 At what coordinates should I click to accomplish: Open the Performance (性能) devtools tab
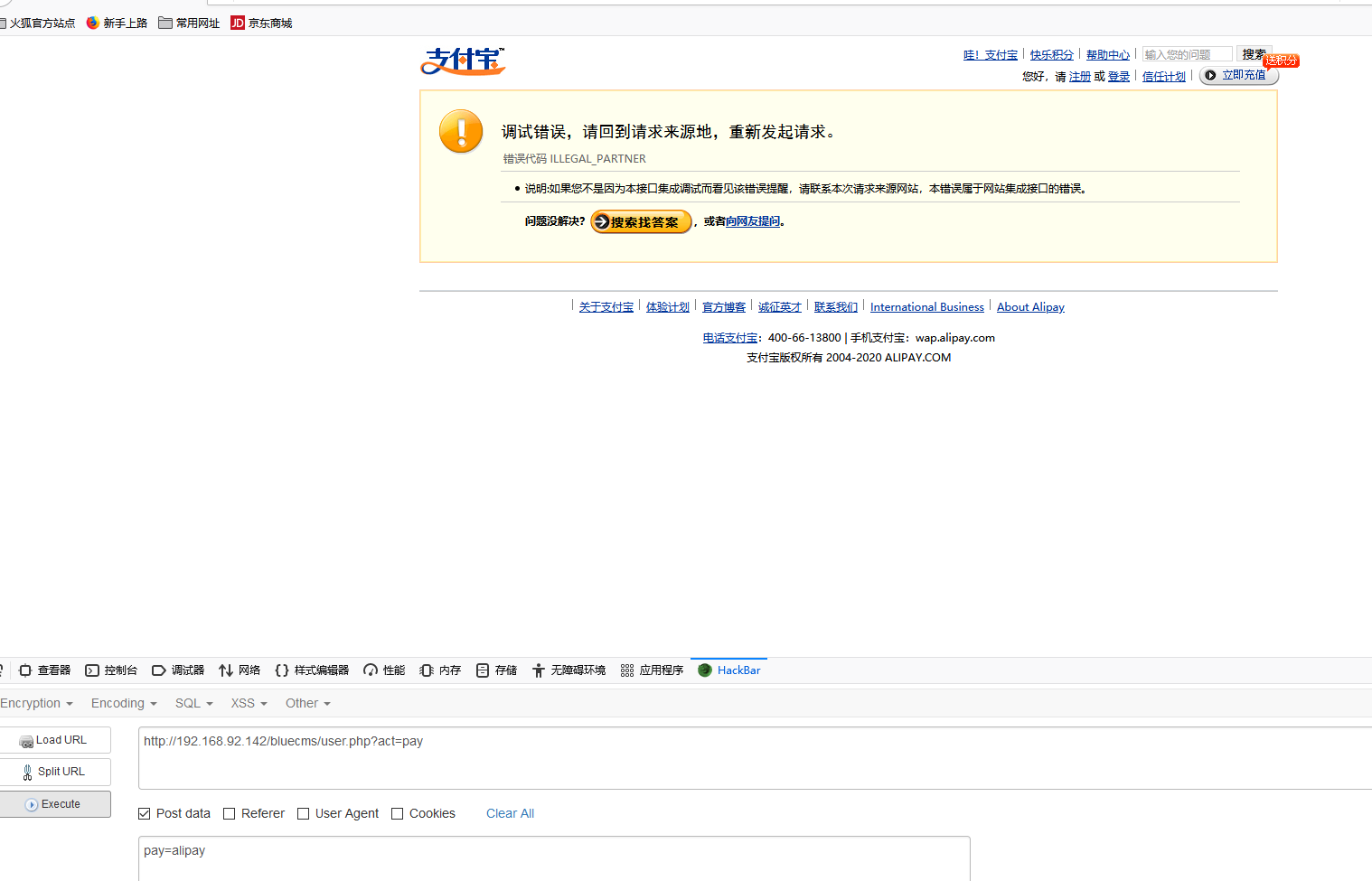pos(384,670)
